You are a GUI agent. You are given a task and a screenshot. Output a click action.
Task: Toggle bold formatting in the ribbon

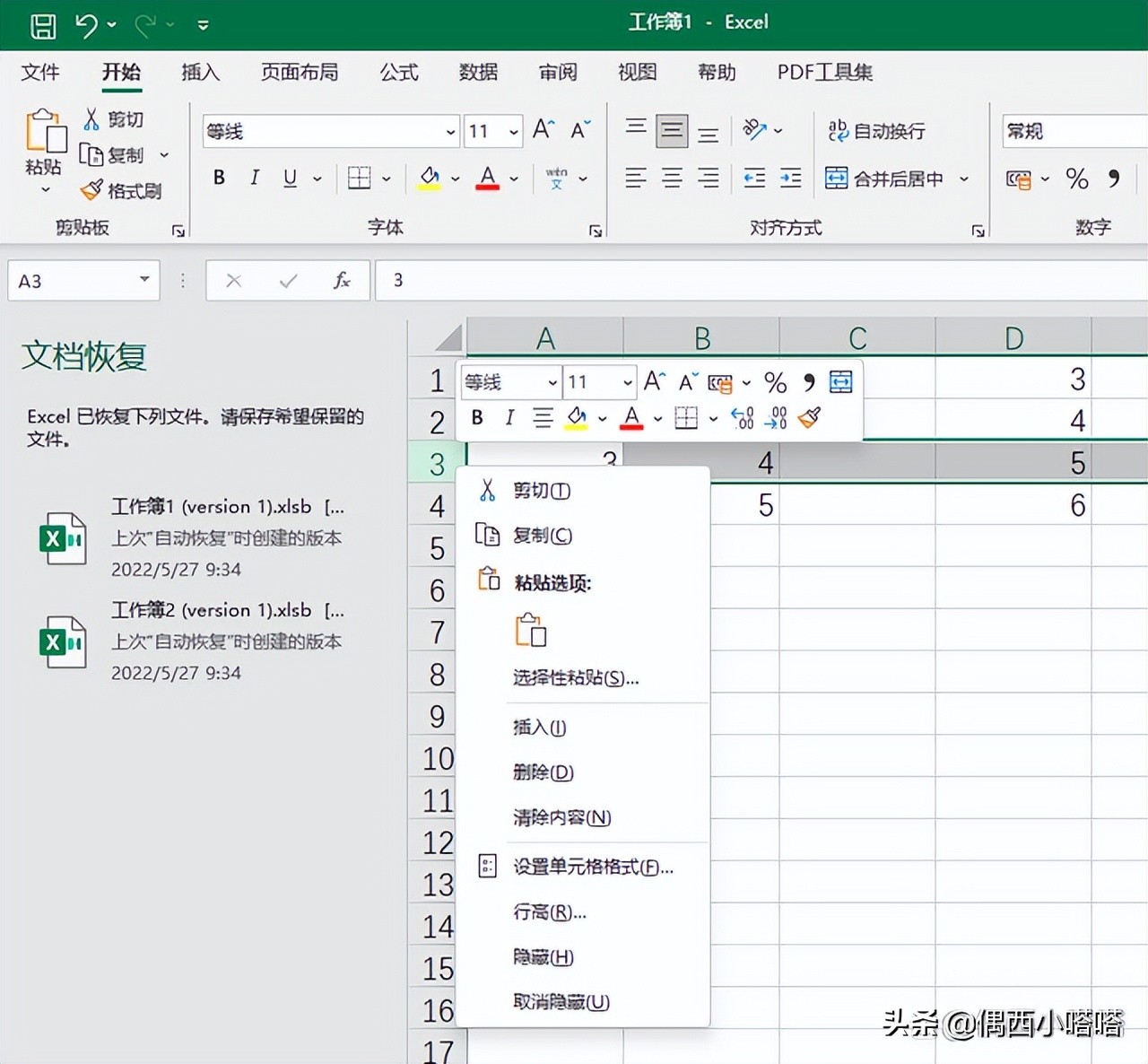pos(218,178)
